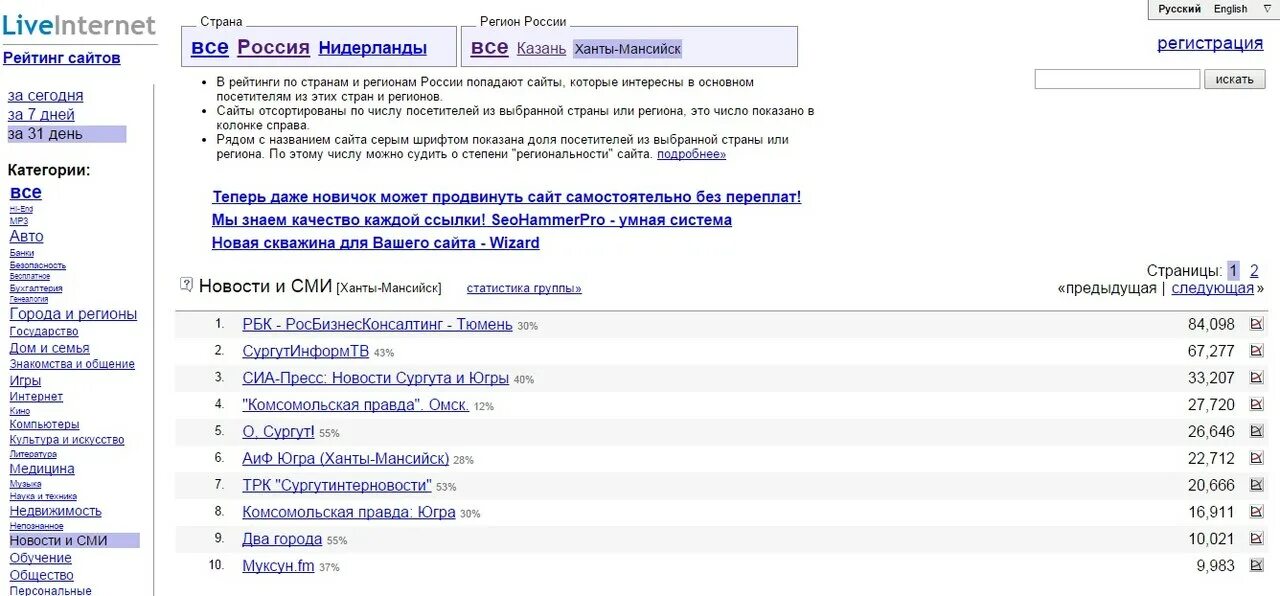This screenshot has height=596, width=1280.
Task: Open Обучение category
Action: point(40,558)
